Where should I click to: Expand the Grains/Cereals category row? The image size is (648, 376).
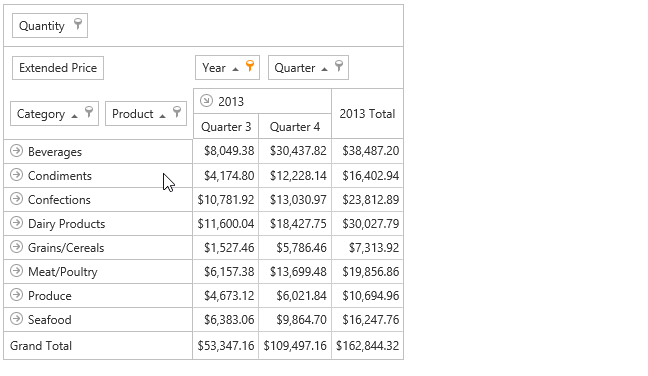click(16, 247)
